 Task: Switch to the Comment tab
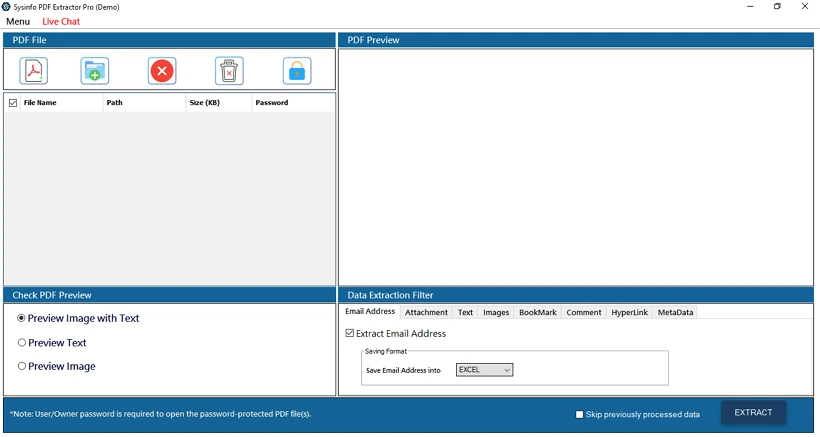click(584, 312)
